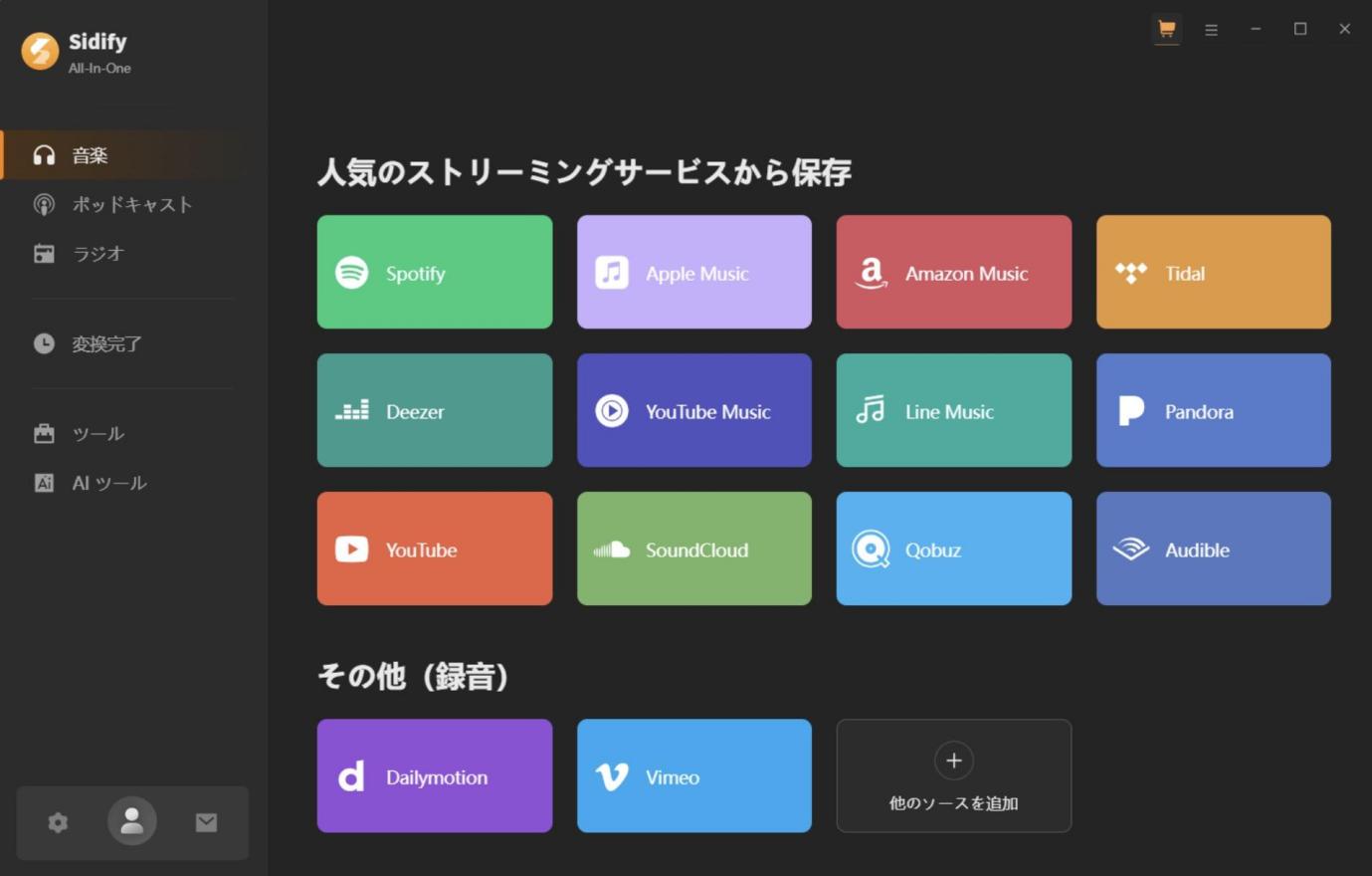Viewport: 1372px width, 876px height.
Task: Open the hamburger menu in title bar
Action: 1211,30
